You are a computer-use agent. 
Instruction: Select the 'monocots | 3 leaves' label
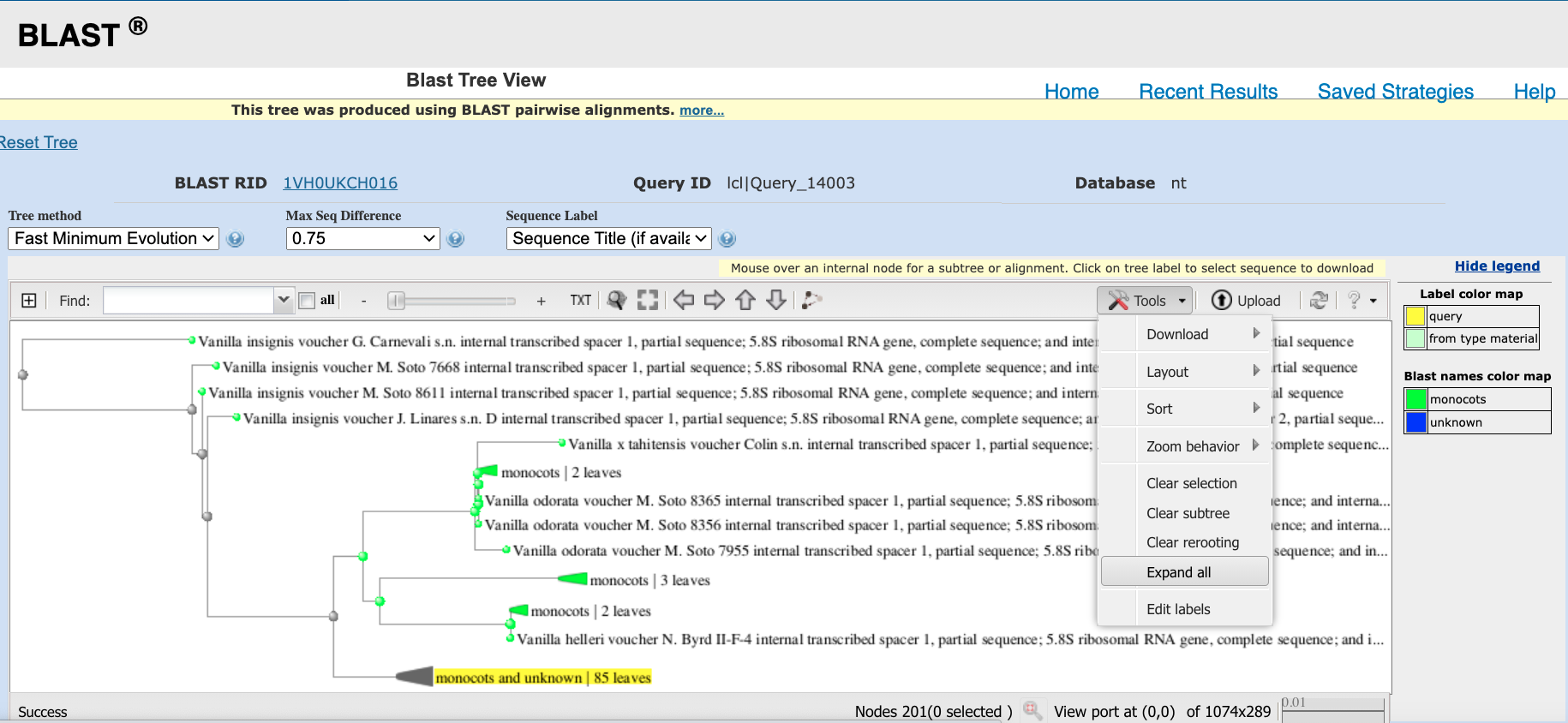(x=649, y=580)
